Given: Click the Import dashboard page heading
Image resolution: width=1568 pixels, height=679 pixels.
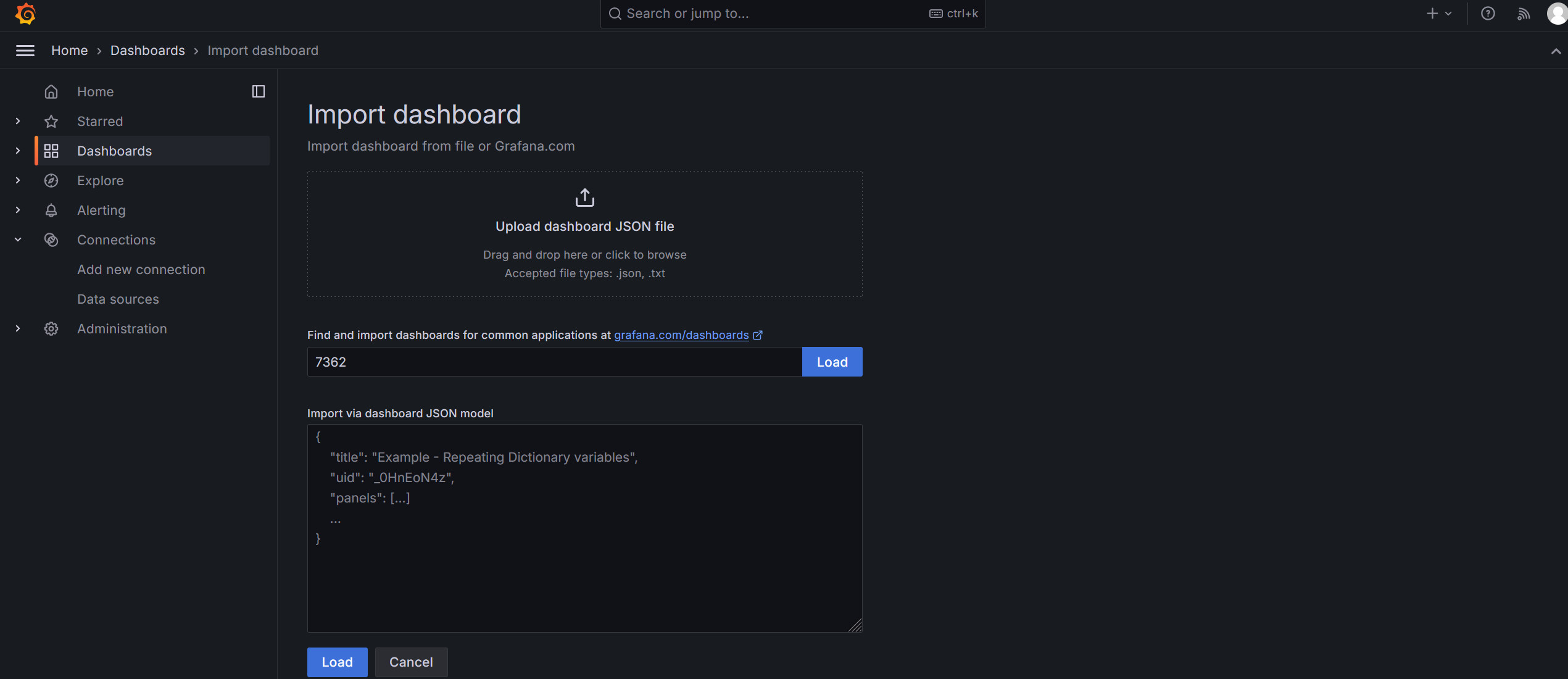Looking at the screenshot, I should 414,115.
